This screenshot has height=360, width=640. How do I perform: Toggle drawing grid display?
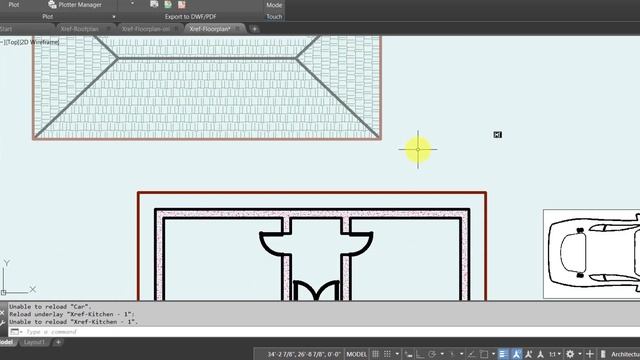click(375, 354)
